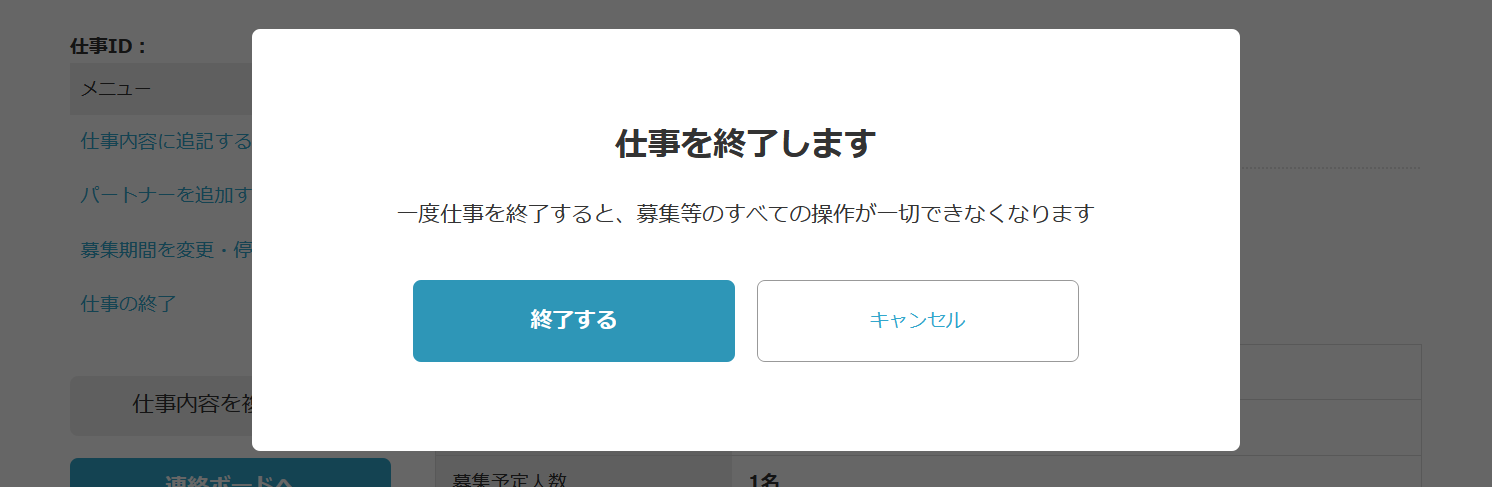Go to 連絡ボードへ button
Image resolution: width=1492 pixels, height=487 pixels.
tap(230, 473)
